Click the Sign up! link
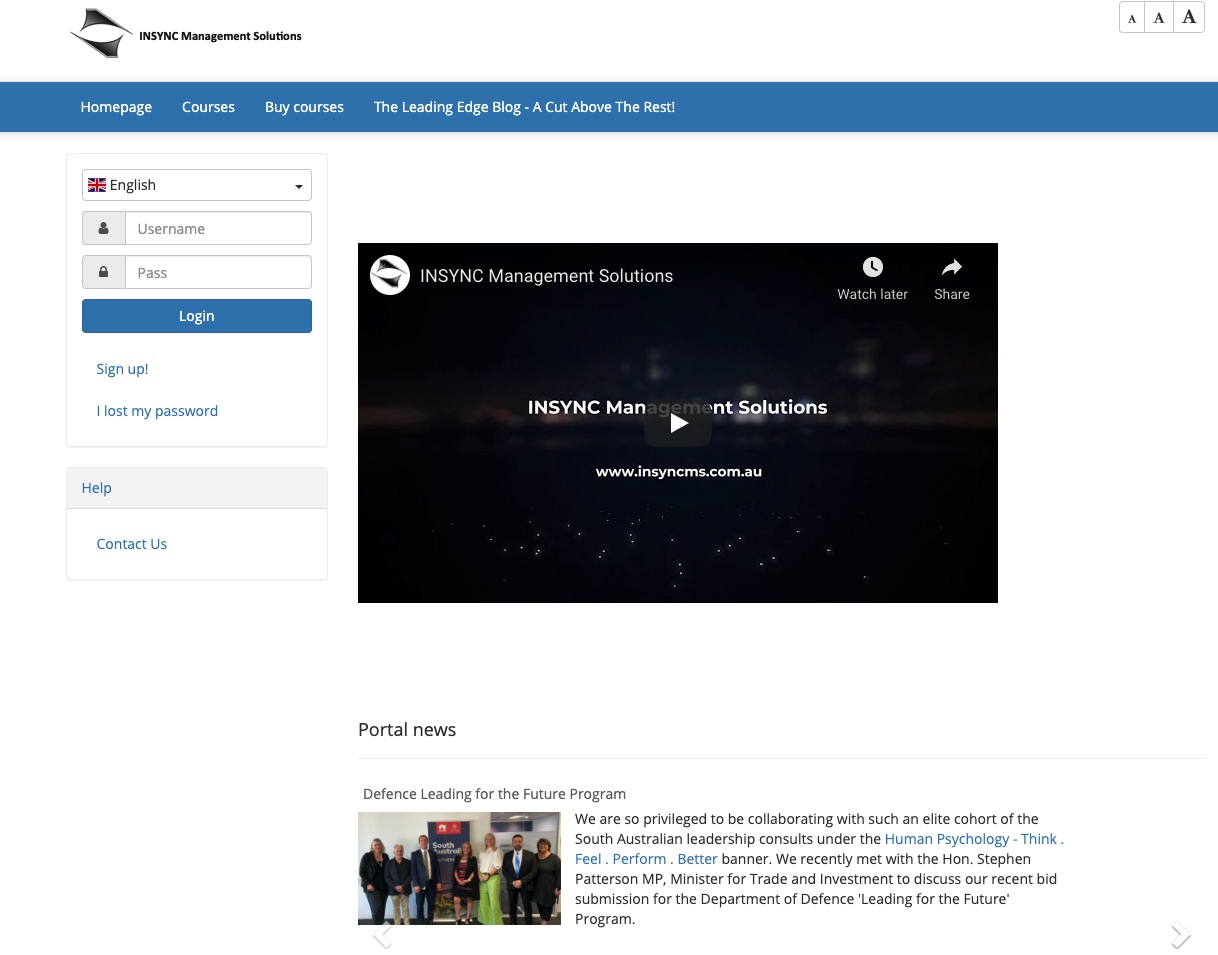Image resolution: width=1218 pixels, height=955 pixels. click(x=122, y=369)
